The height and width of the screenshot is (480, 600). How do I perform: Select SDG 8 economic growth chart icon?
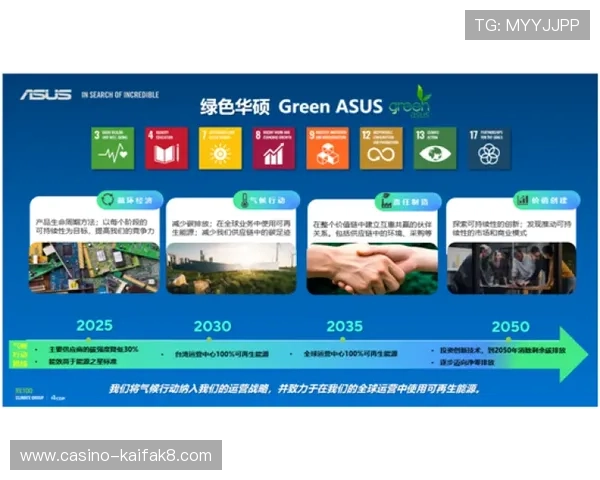[274, 148]
